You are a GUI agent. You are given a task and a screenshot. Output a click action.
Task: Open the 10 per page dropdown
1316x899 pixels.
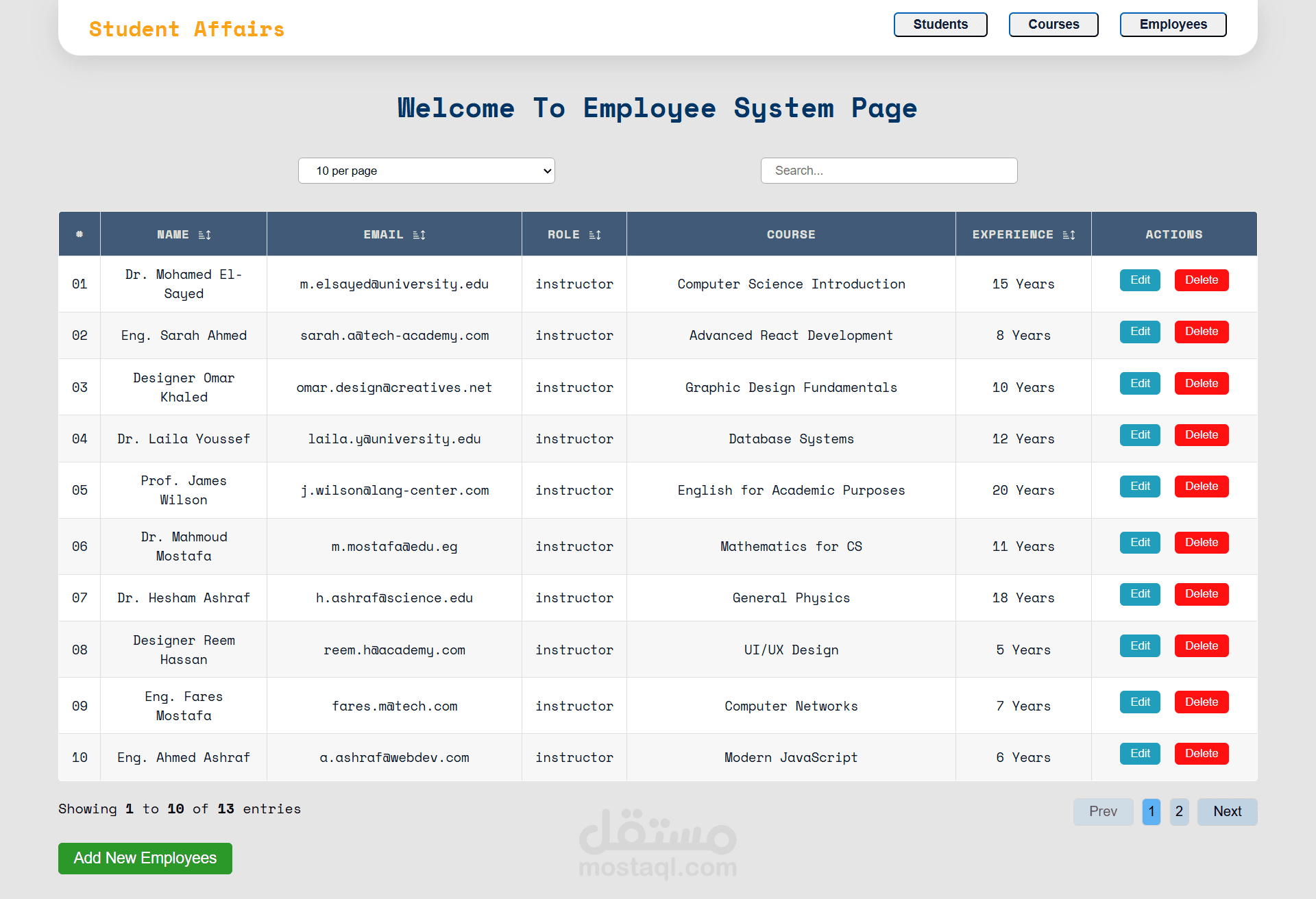pos(426,171)
